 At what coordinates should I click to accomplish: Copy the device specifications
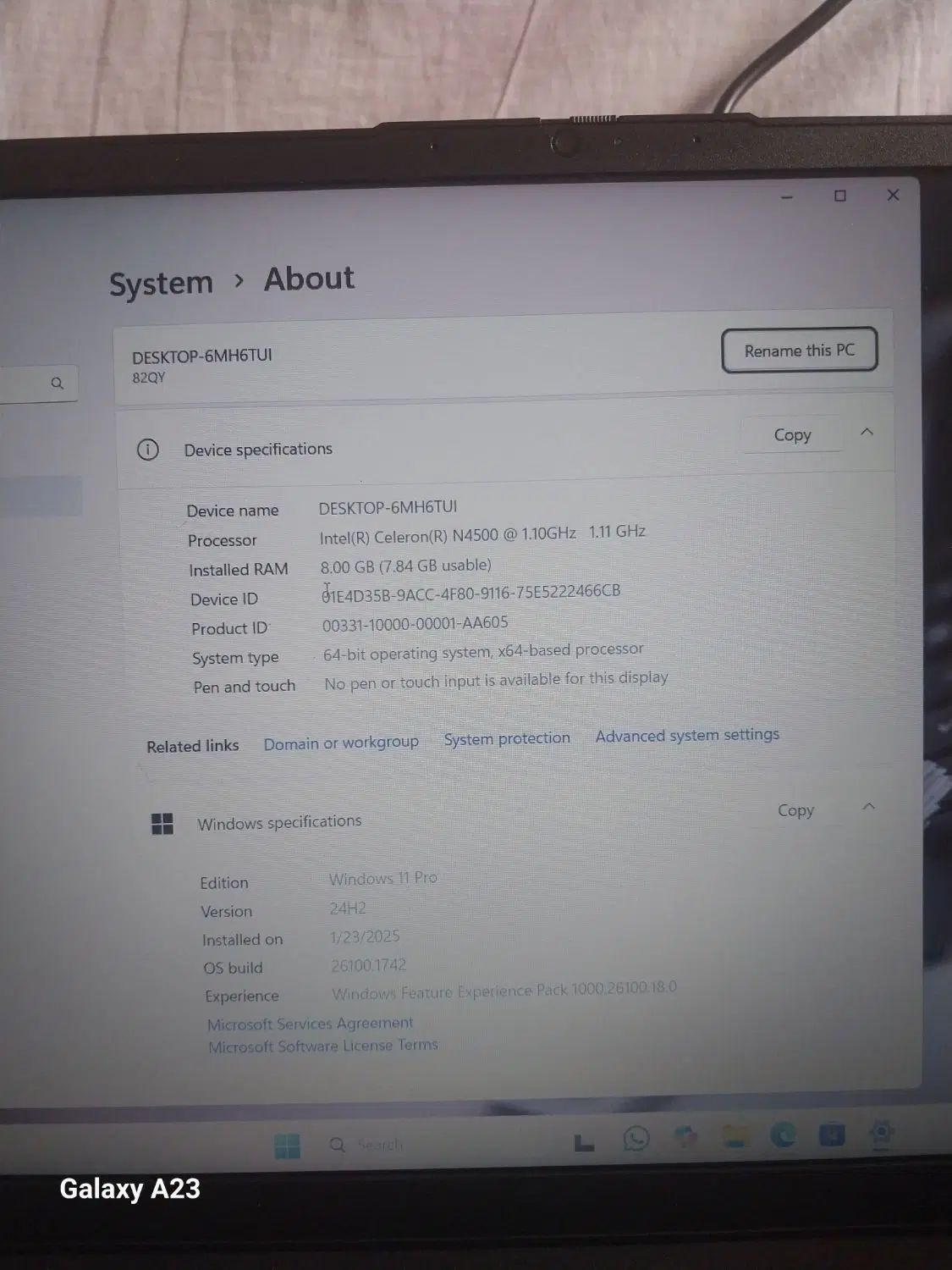coord(793,434)
